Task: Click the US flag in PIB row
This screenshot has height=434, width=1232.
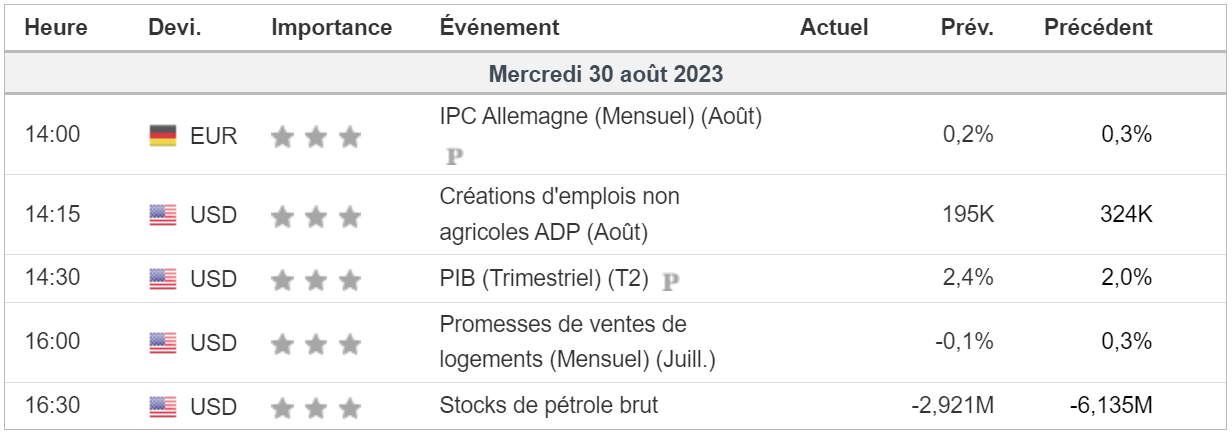Action: [162, 280]
